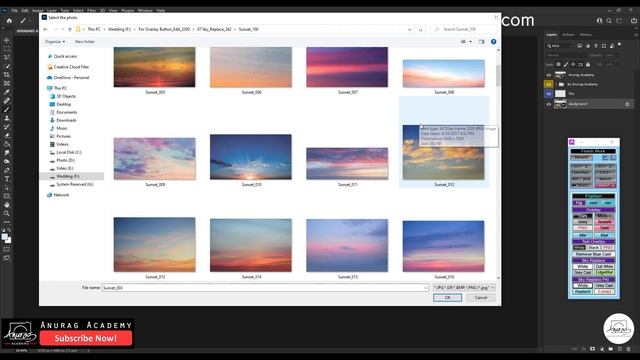Select the Sunset_010 thumbnail
The height and width of the screenshot is (360, 640).
(251, 157)
